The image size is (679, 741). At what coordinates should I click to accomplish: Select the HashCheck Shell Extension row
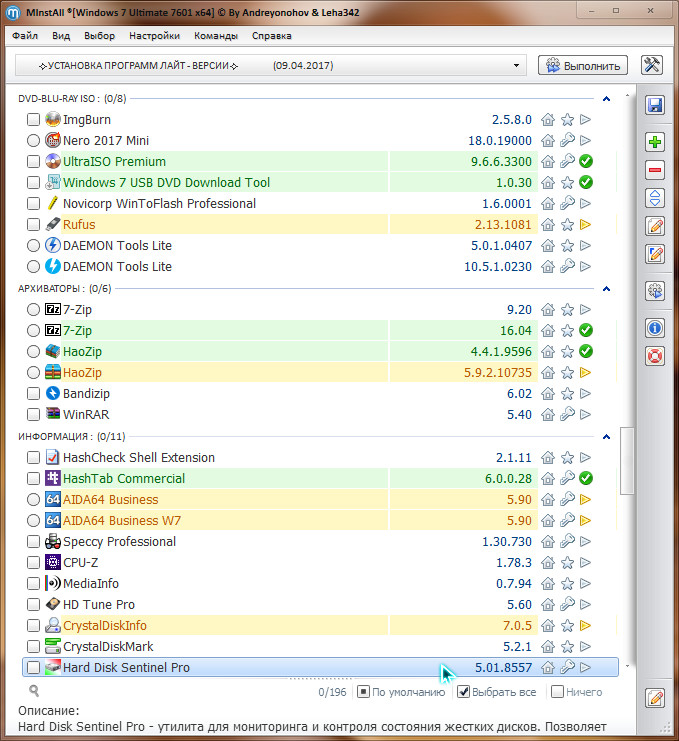320,457
